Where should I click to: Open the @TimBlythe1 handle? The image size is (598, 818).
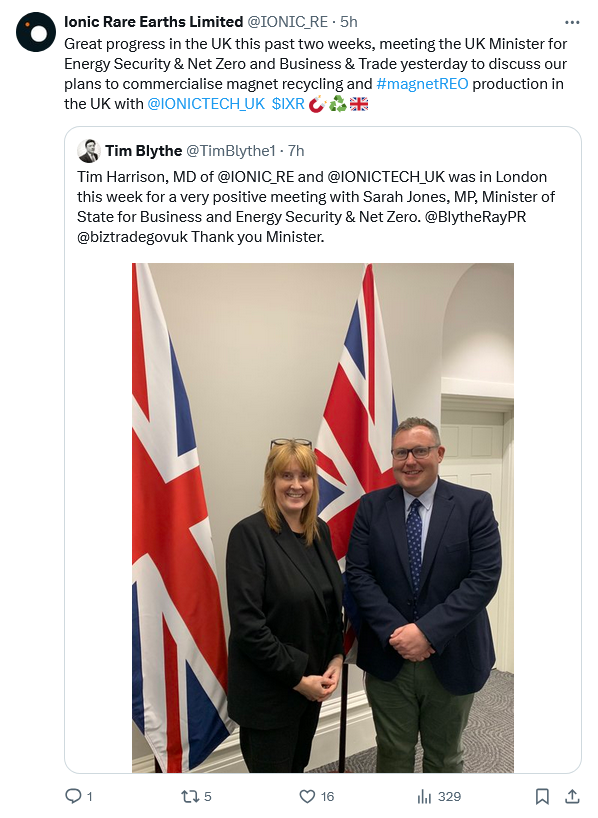231,151
